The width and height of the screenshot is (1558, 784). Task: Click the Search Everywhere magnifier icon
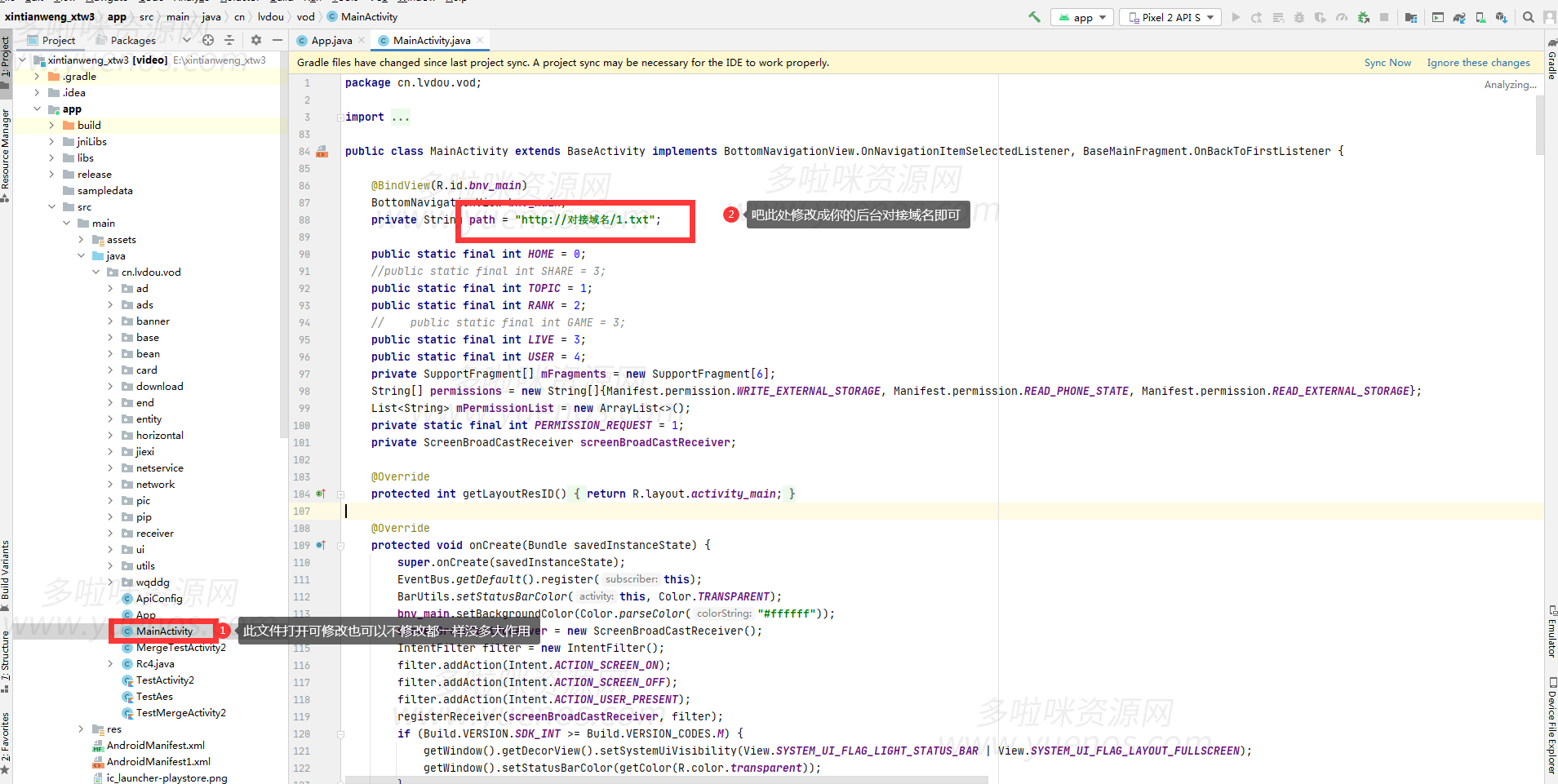tap(1528, 17)
